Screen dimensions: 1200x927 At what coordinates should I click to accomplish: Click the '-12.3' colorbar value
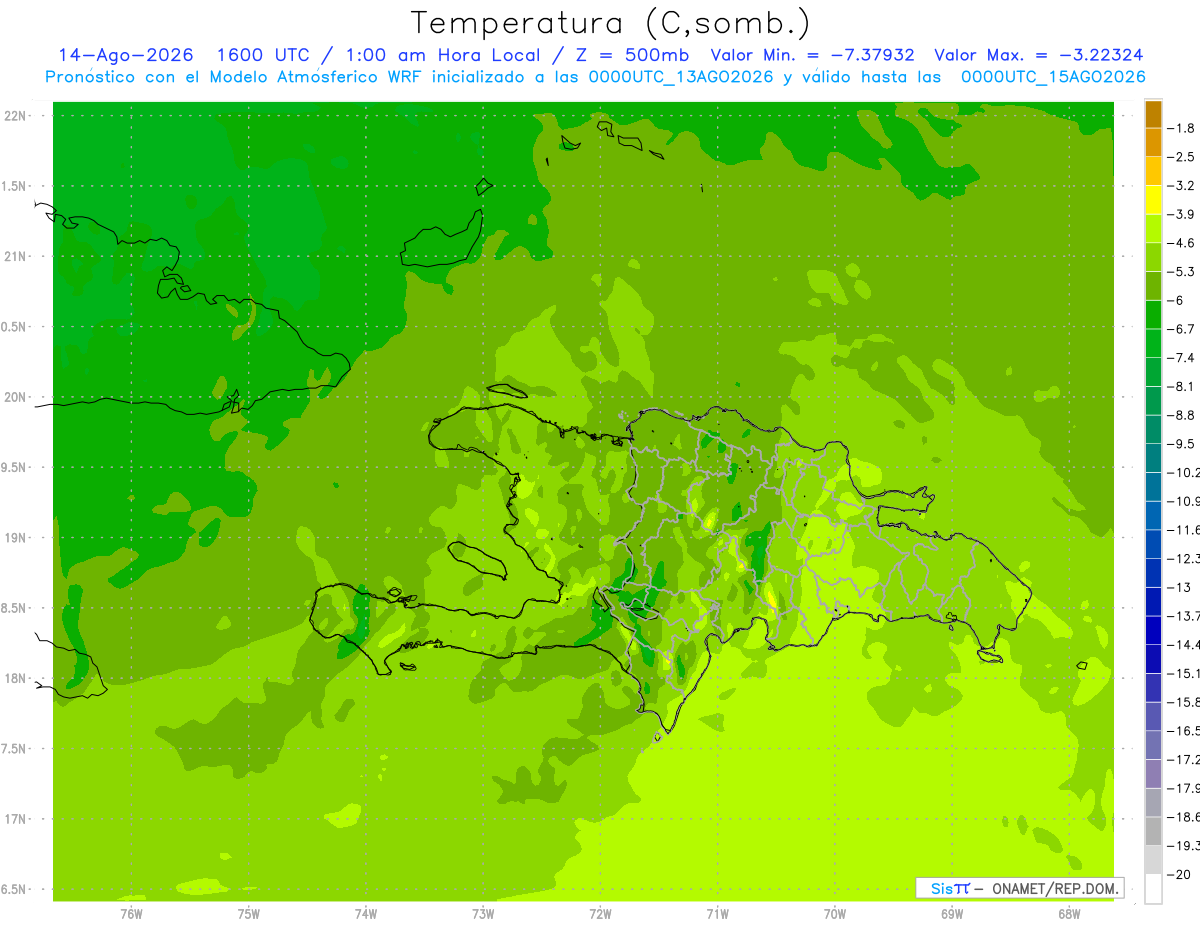click(x=1184, y=558)
